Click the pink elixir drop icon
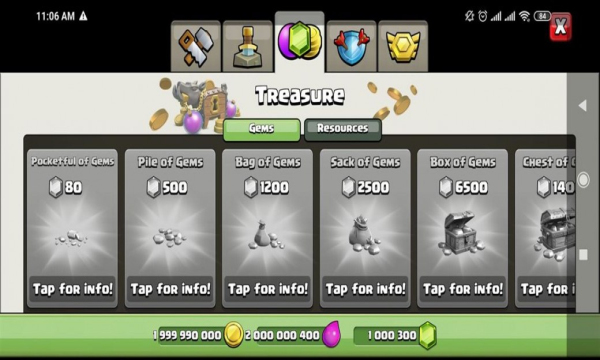 [331, 334]
